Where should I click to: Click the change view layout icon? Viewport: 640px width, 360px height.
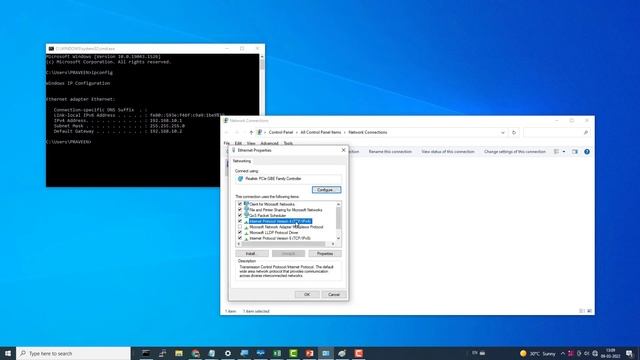point(556,152)
